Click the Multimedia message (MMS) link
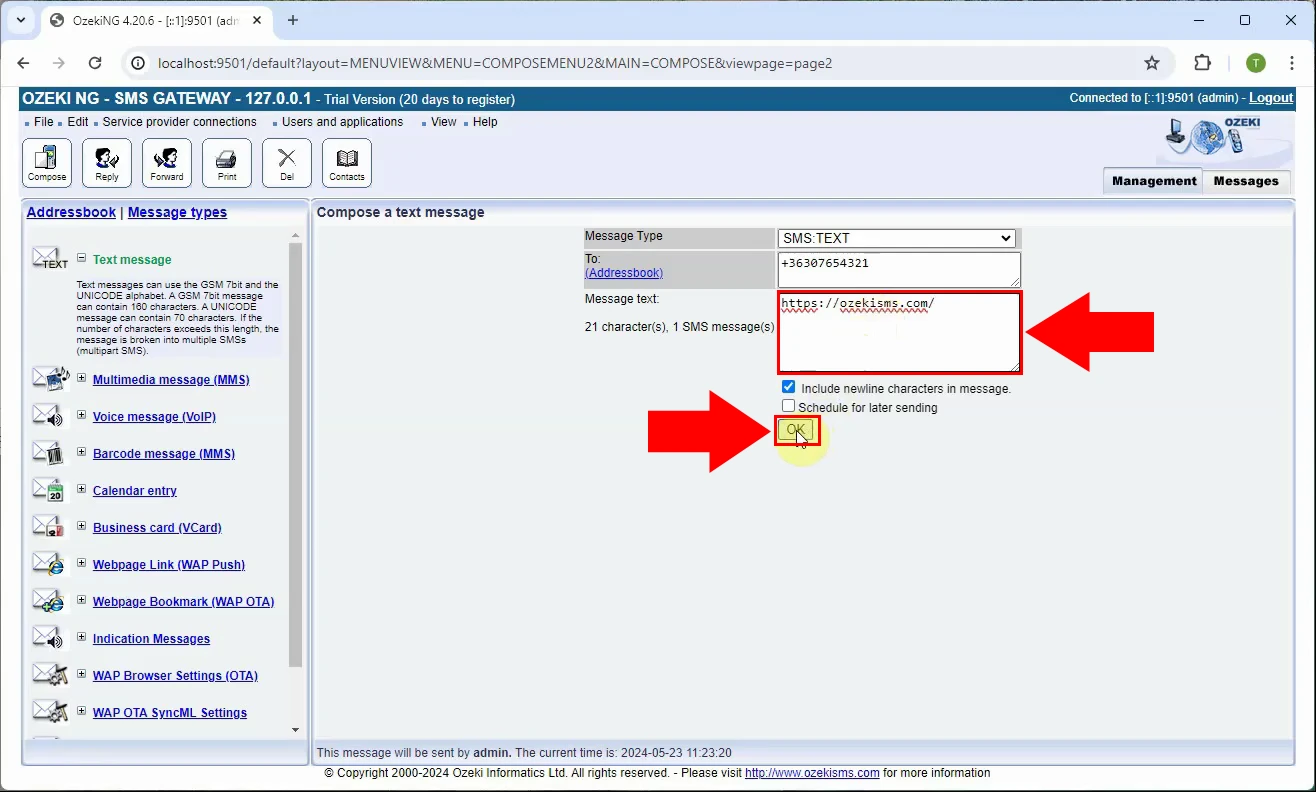The image size is (1316, 792). click(171, 379)
